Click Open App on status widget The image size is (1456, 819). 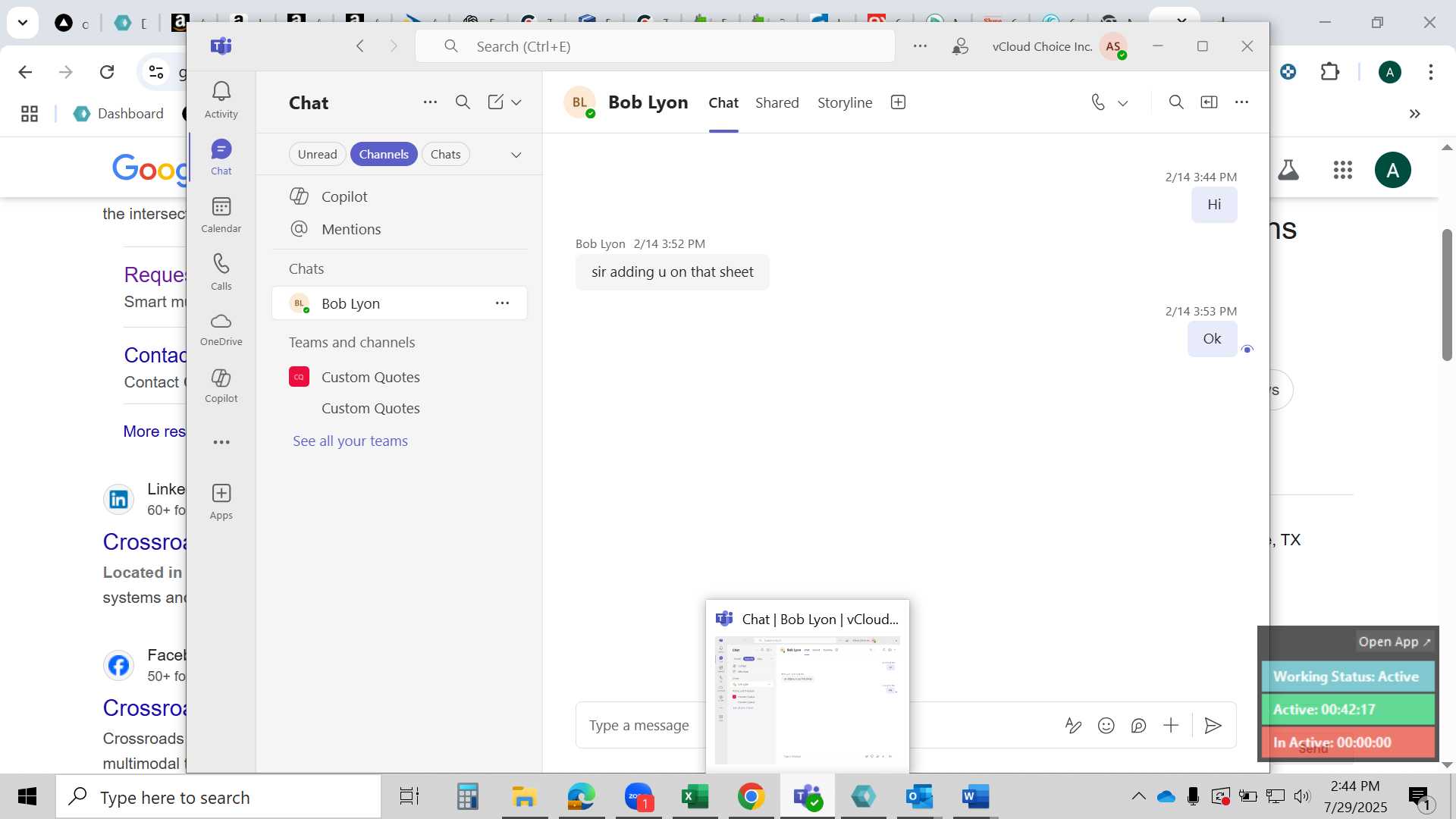click(x=1394, y=642)
